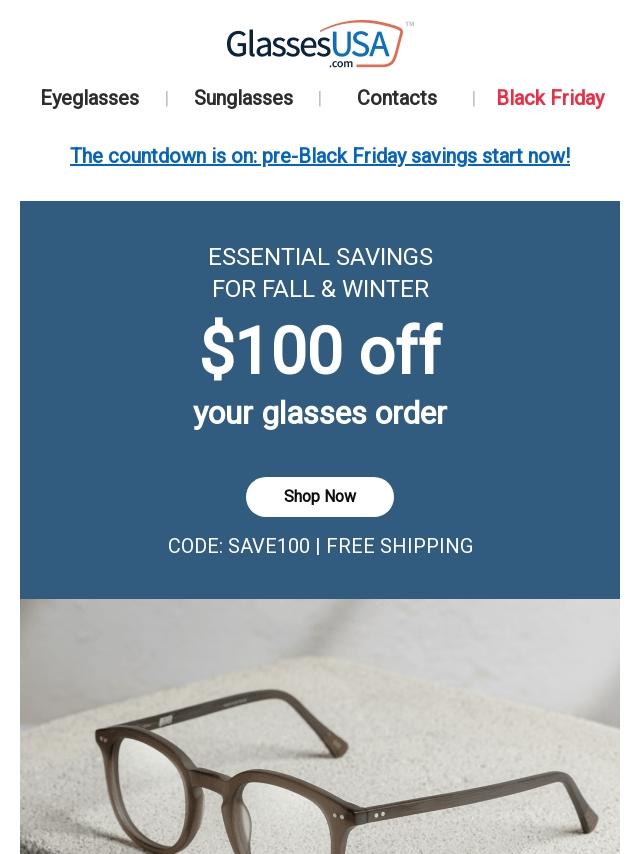Image resolution: width=640 pixels, height=854 pixels.
Task: Go to the Sunglasses section
Action: click(243, 98)
